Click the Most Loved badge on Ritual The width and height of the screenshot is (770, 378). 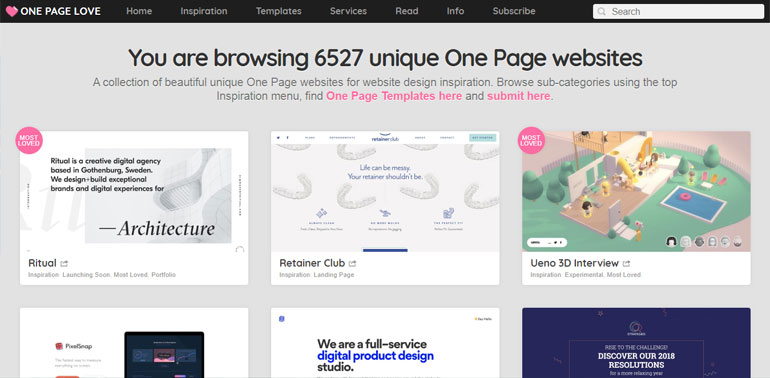29,140
